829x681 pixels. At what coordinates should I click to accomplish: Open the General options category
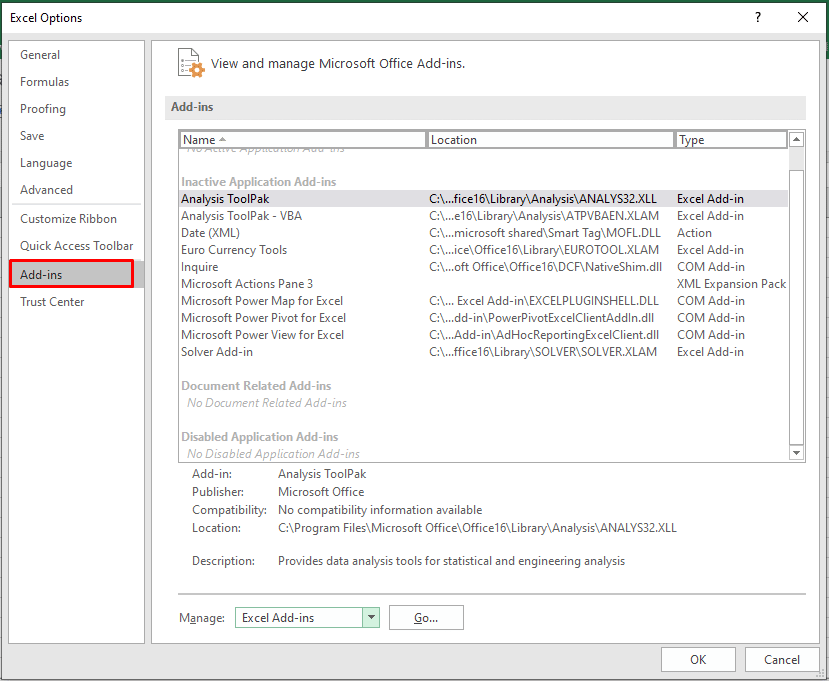click(x=40, y=55)
